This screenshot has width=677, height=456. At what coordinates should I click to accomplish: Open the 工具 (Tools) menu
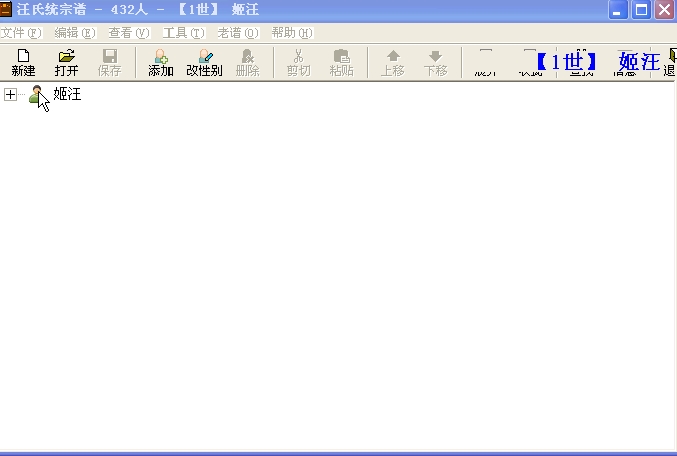183,32
